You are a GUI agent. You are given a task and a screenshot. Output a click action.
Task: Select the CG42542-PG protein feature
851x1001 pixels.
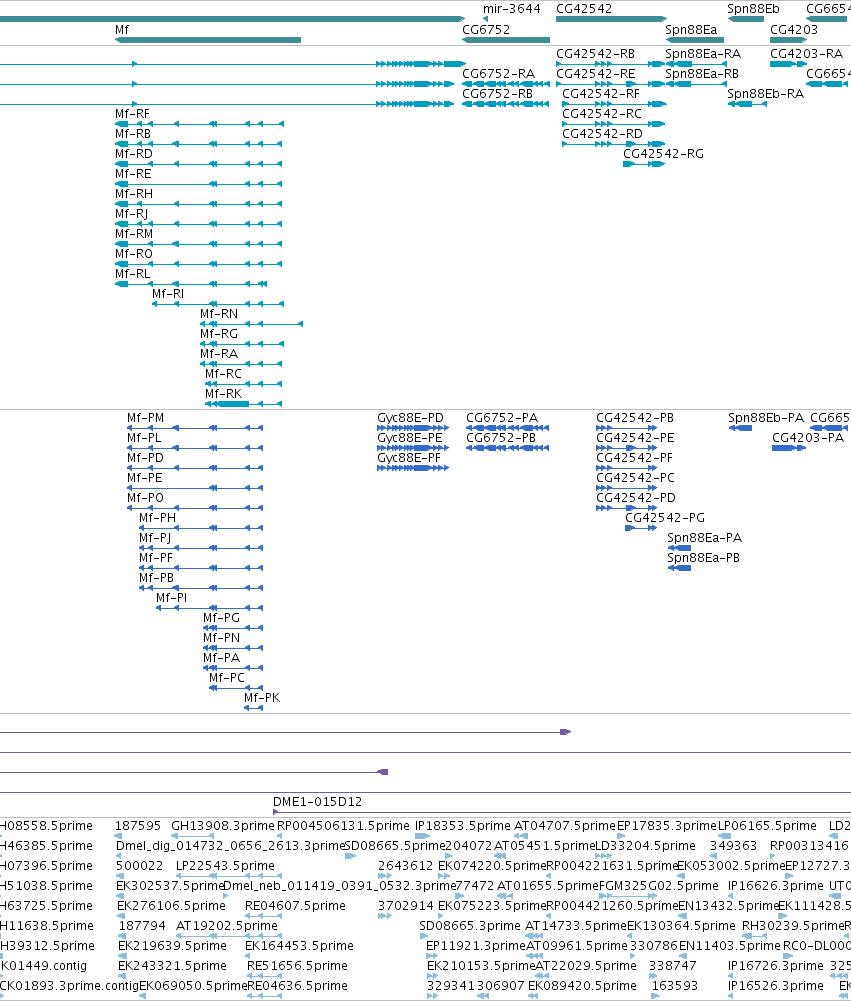641,528
